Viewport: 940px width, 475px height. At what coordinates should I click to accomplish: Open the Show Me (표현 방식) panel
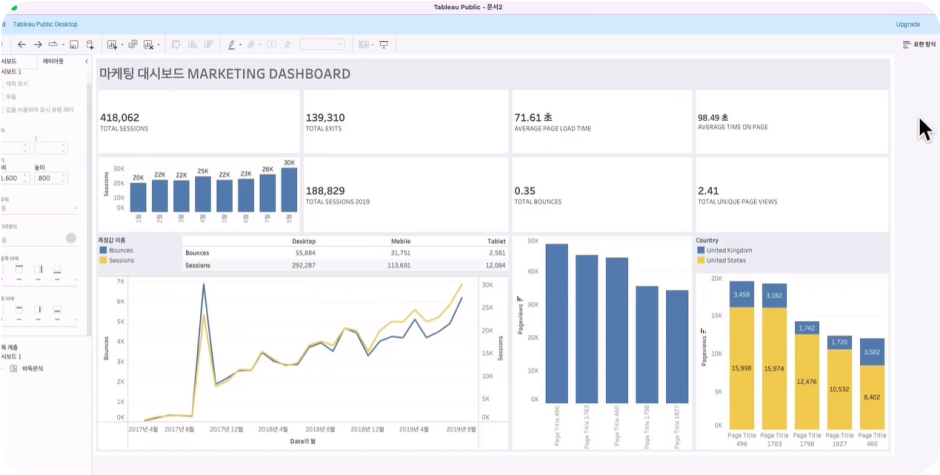point(919,44)
